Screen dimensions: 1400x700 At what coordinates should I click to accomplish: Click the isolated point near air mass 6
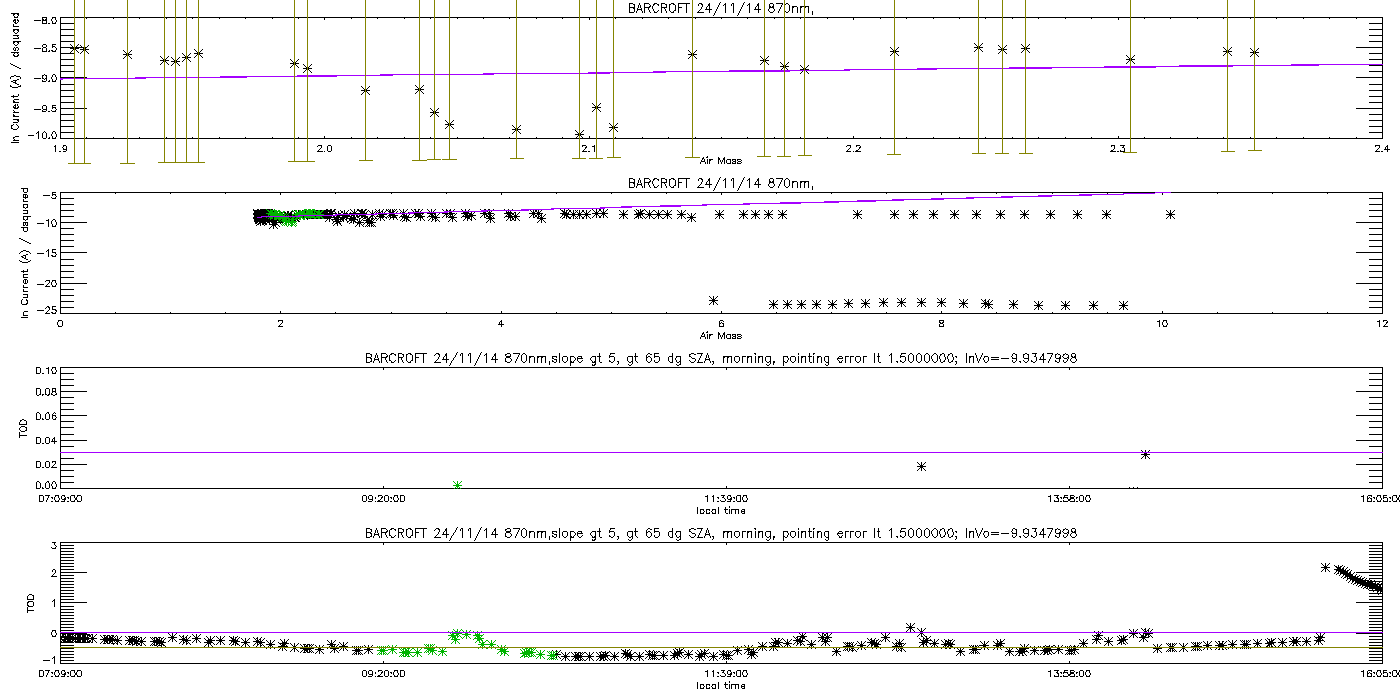coord(714,300)
